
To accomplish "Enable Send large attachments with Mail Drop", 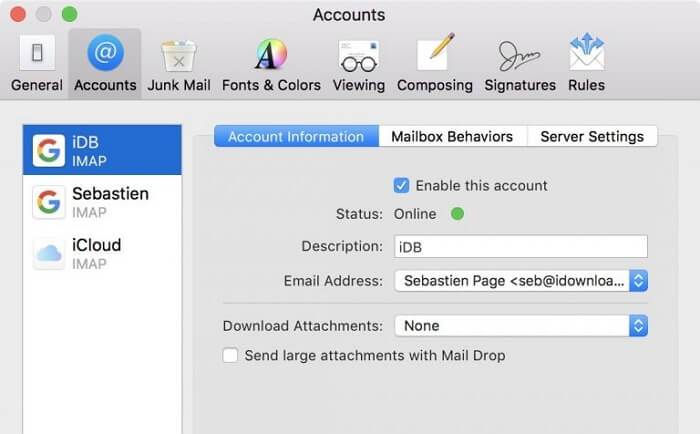I will [230, 355].
